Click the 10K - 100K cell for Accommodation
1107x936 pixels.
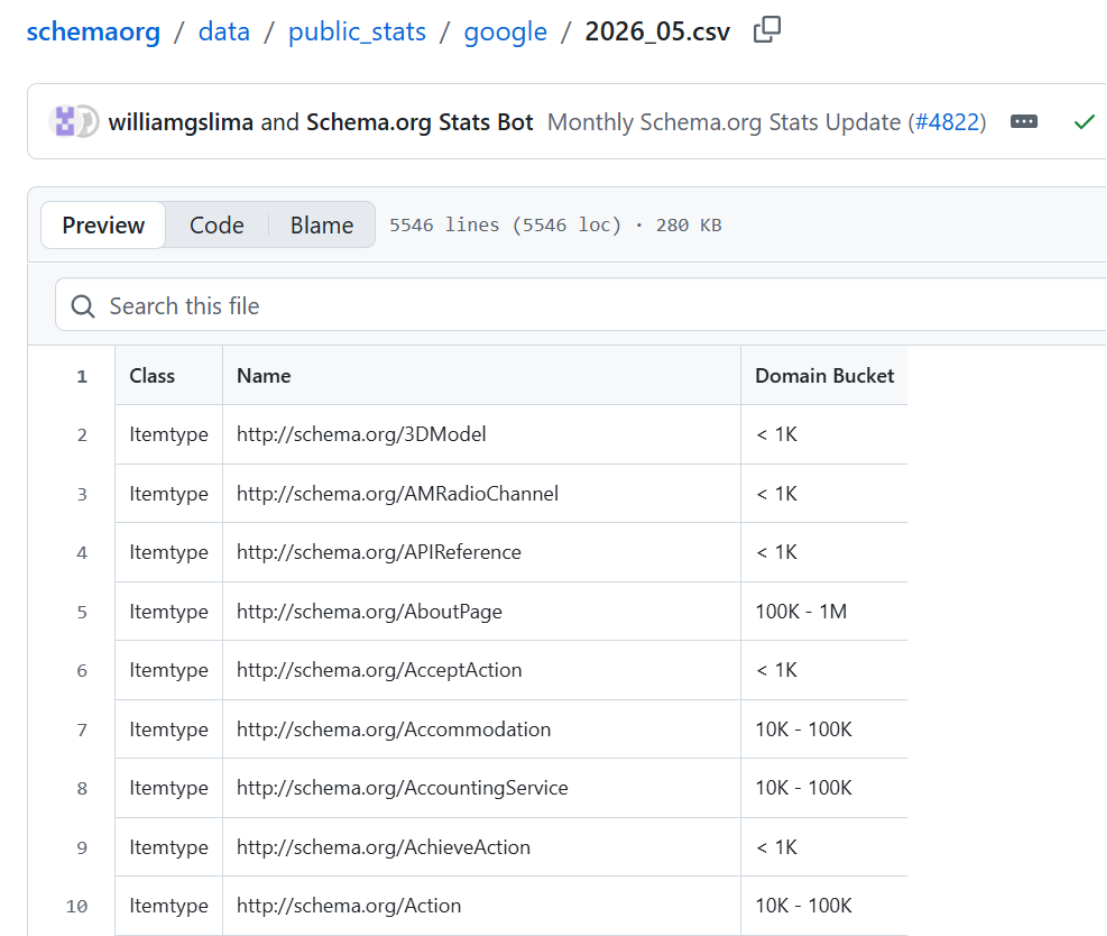824,729
